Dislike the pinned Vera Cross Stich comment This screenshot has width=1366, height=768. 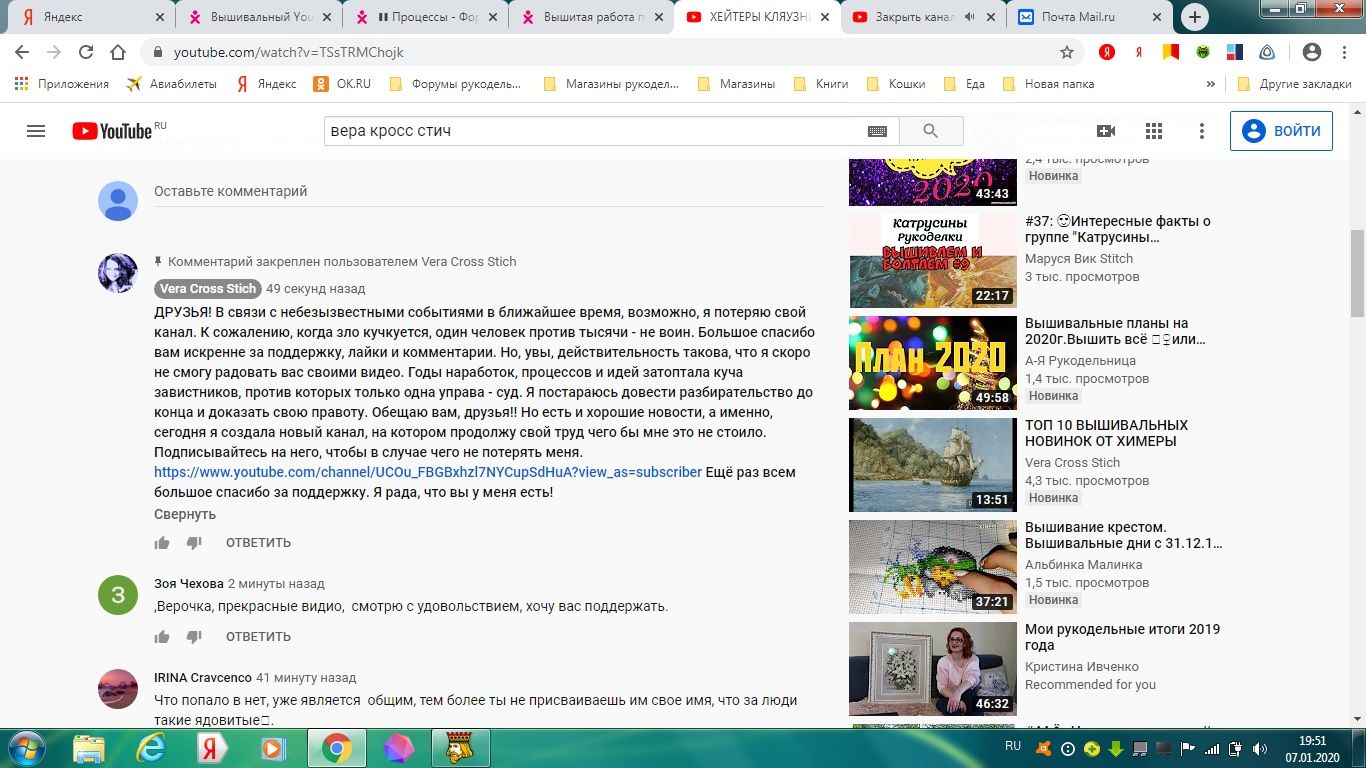coord(194,543)
